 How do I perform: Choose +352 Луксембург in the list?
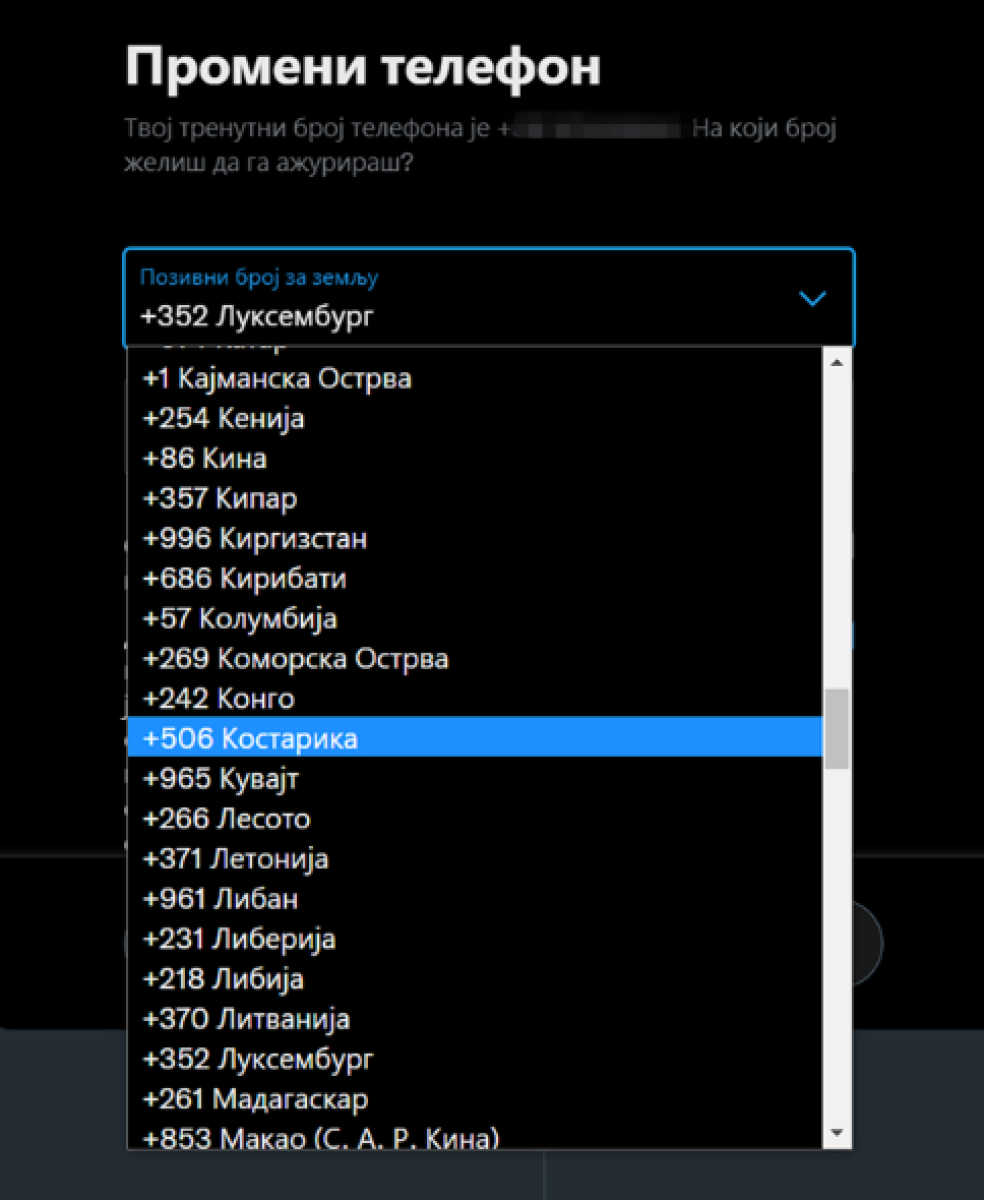tap(258, 1058)
